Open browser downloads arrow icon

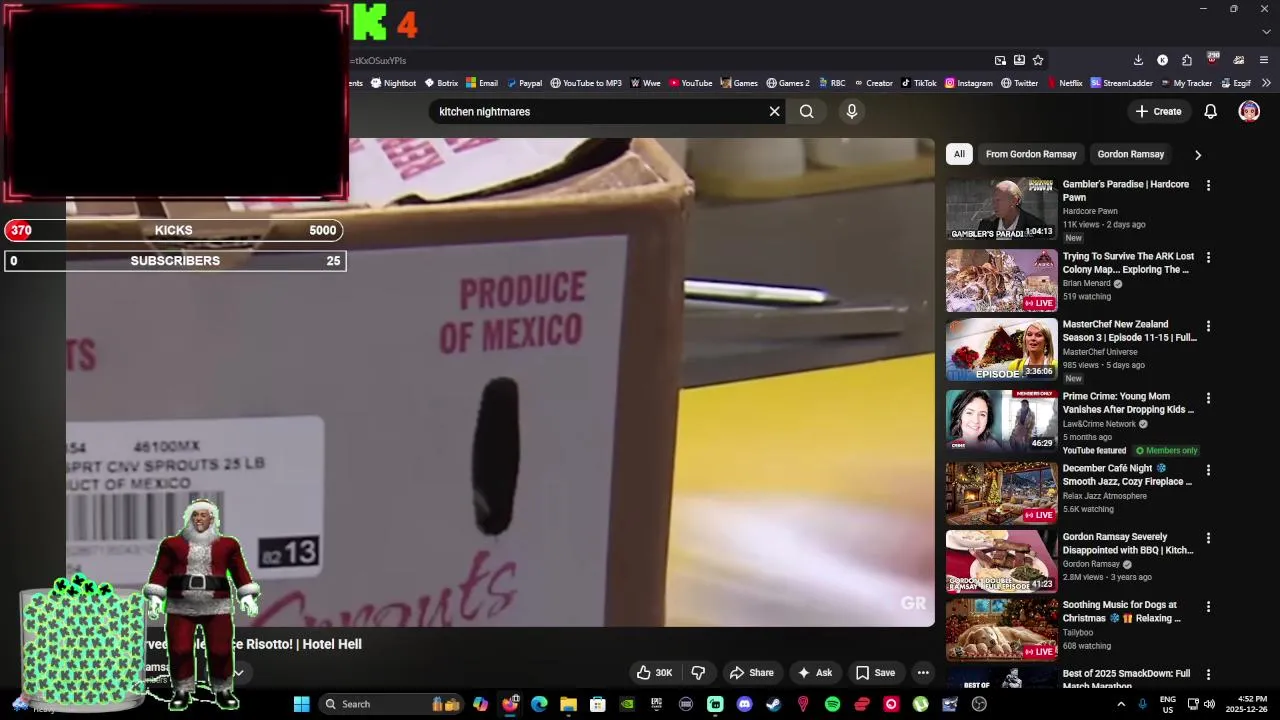coord(1138,60)
